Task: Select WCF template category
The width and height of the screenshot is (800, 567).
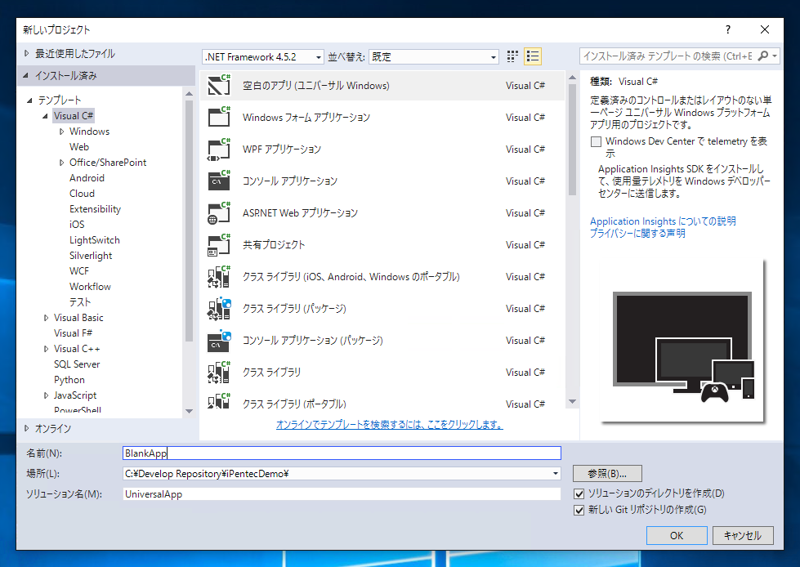Action: (x=79, y=271)
